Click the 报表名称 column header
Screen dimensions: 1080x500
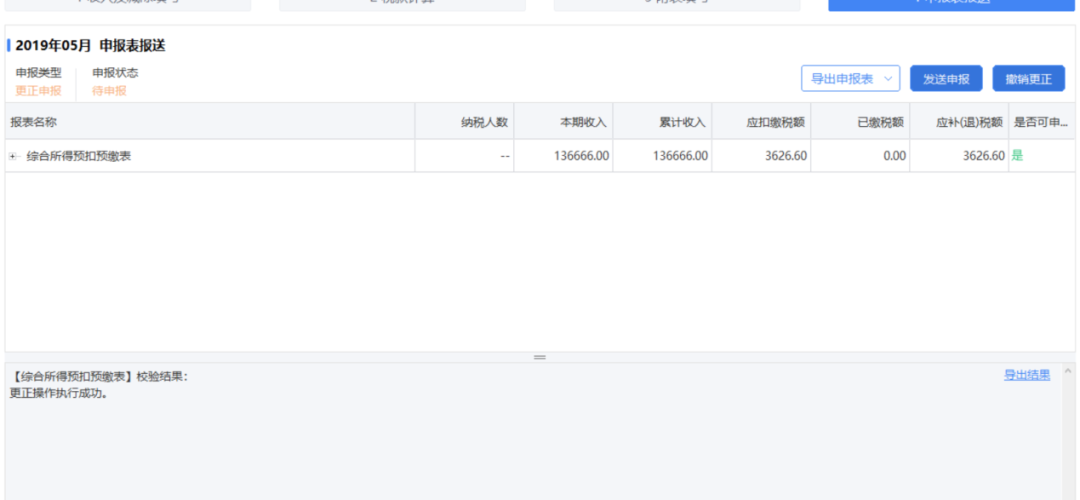34,122
